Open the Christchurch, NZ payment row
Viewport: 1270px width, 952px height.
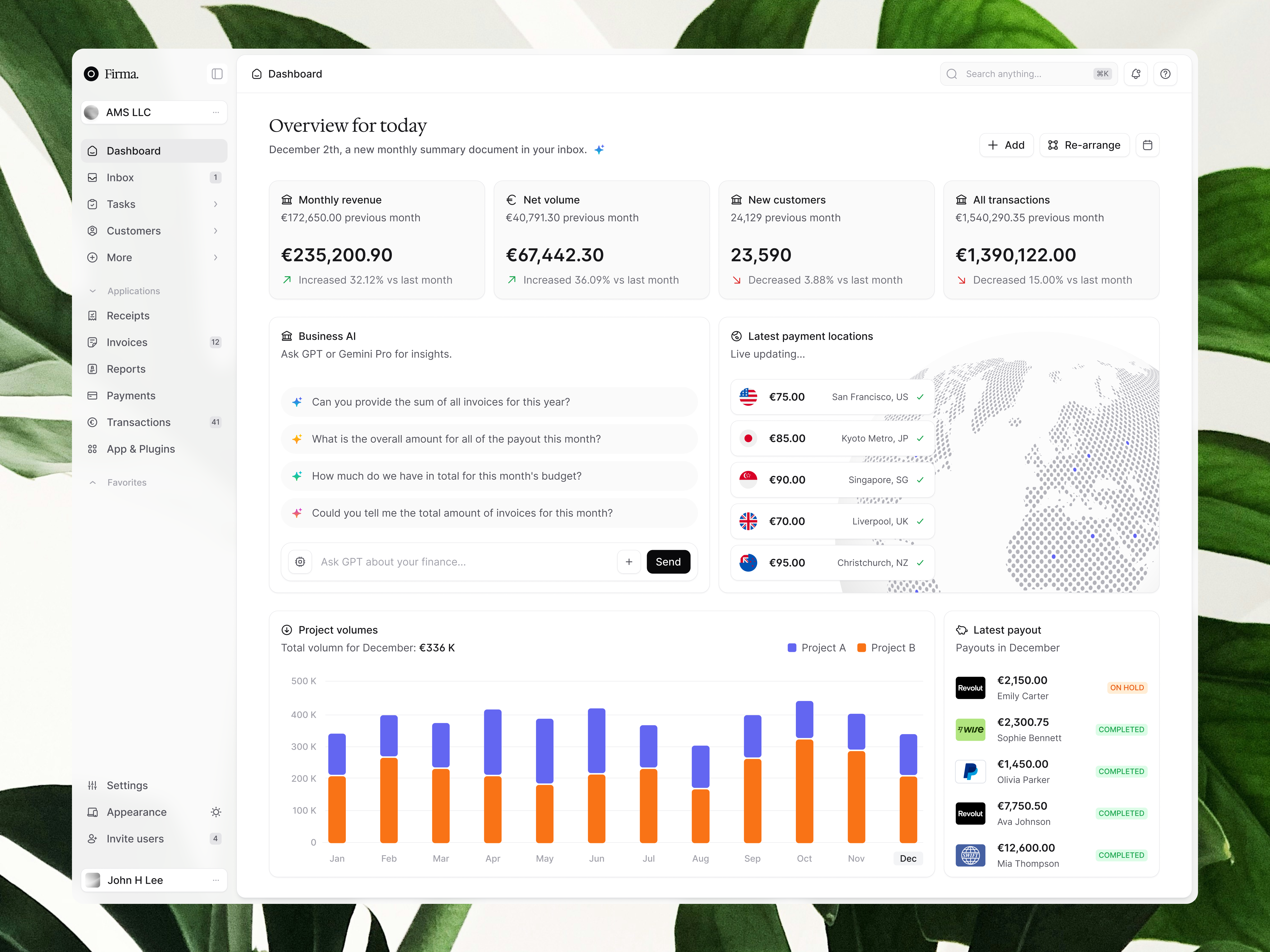832,563
